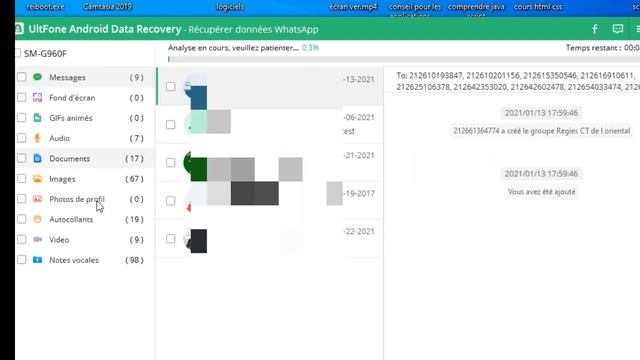Click the Video camera icon
Viewport: 640px width, 360px height.
[x=38, y=240]
